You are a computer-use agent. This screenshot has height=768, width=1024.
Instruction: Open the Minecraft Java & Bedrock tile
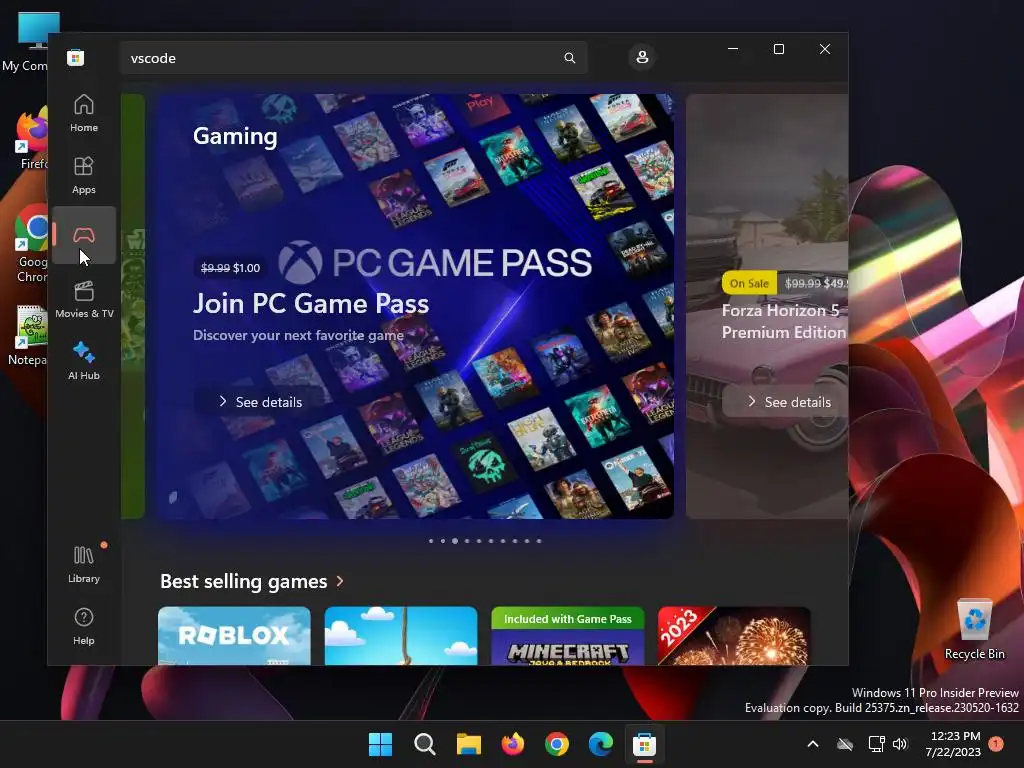[x=568, y=636]
